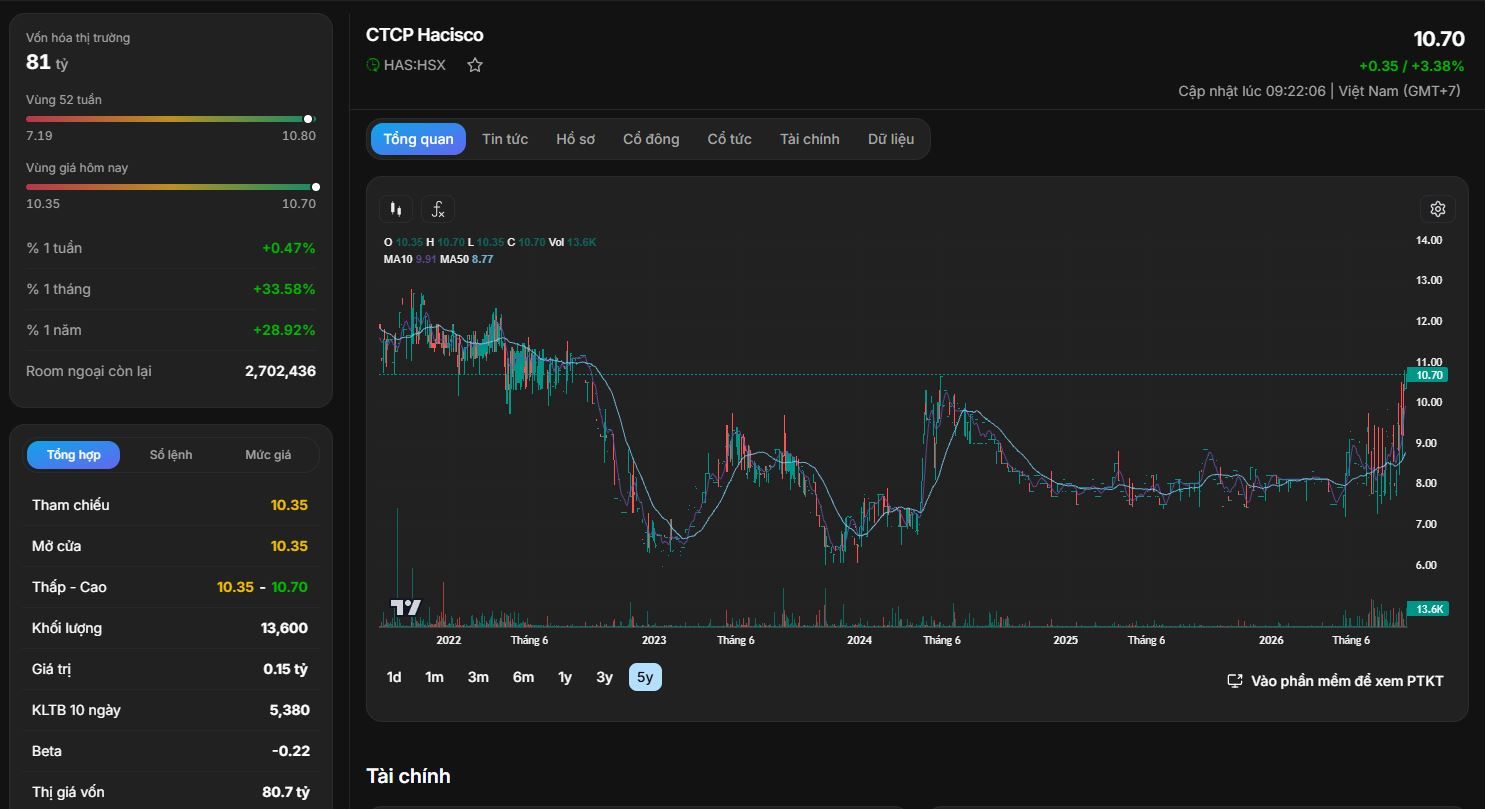
Task: Switch to the Tổng quan tab
Action: pyautogui.click(x=418, y=139)
